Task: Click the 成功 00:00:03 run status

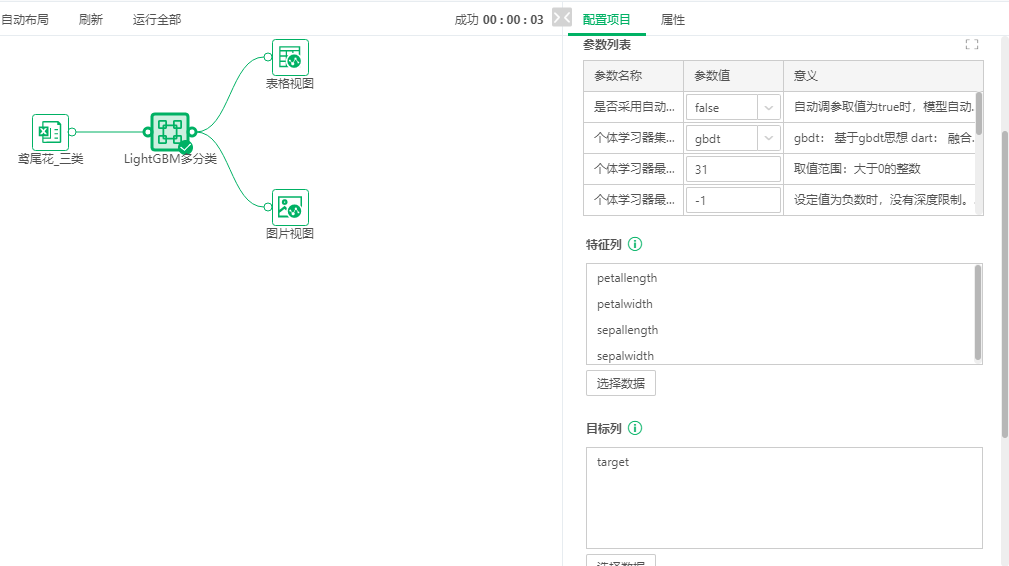Action: pos(499,20)
